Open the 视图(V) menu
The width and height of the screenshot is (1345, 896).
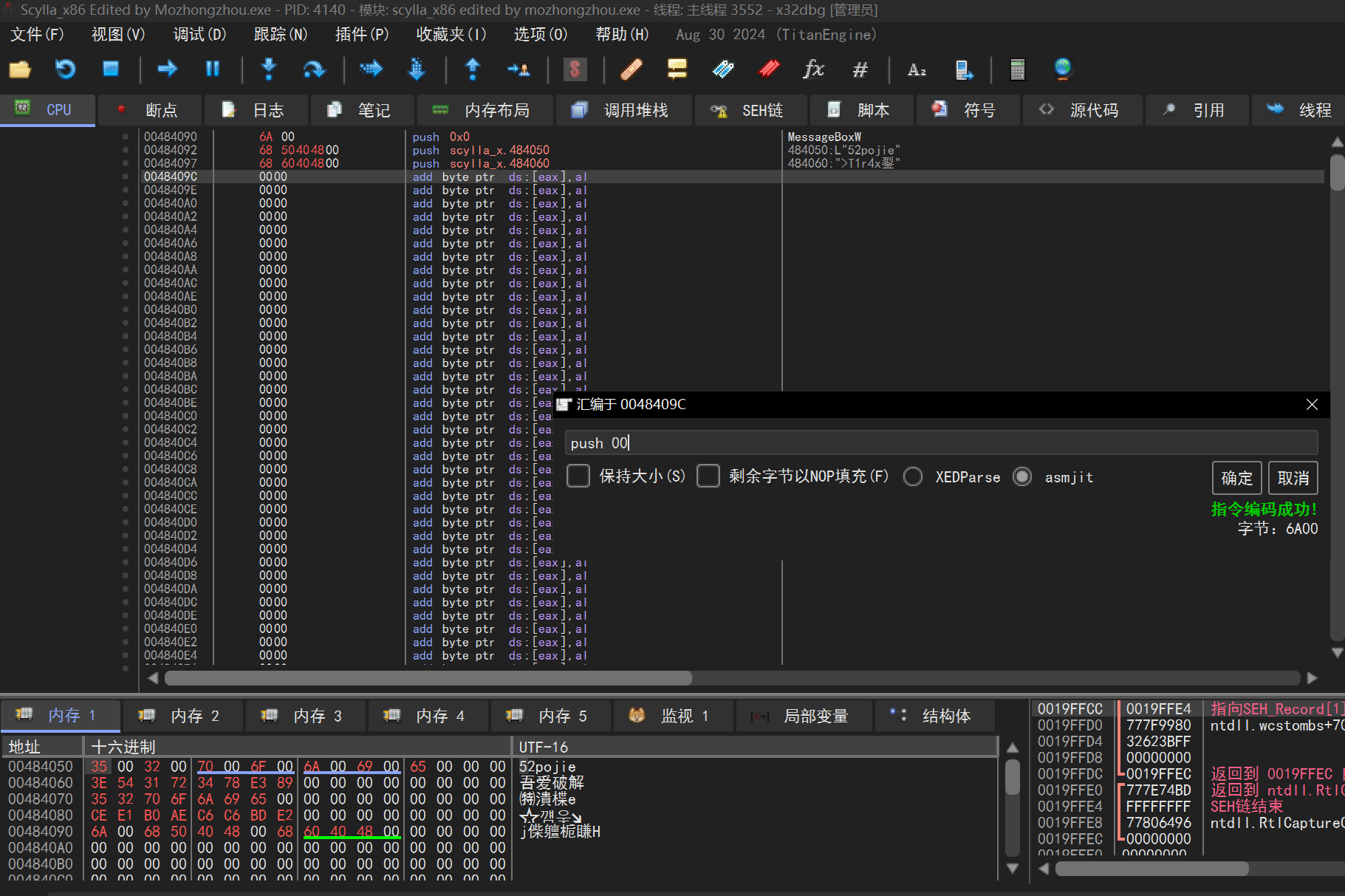point(118,35)
